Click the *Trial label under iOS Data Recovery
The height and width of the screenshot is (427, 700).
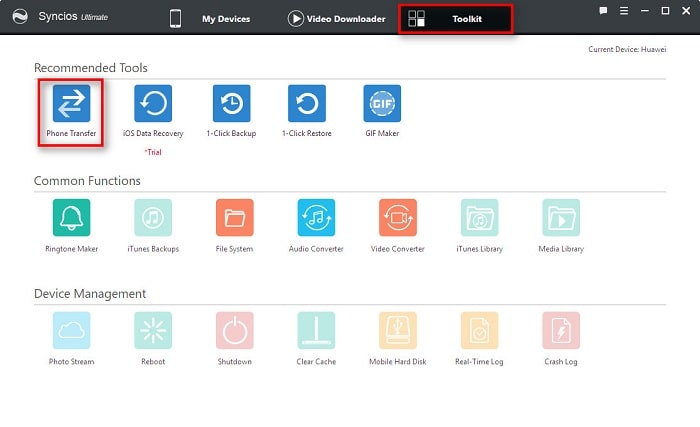tap(153, 152)
